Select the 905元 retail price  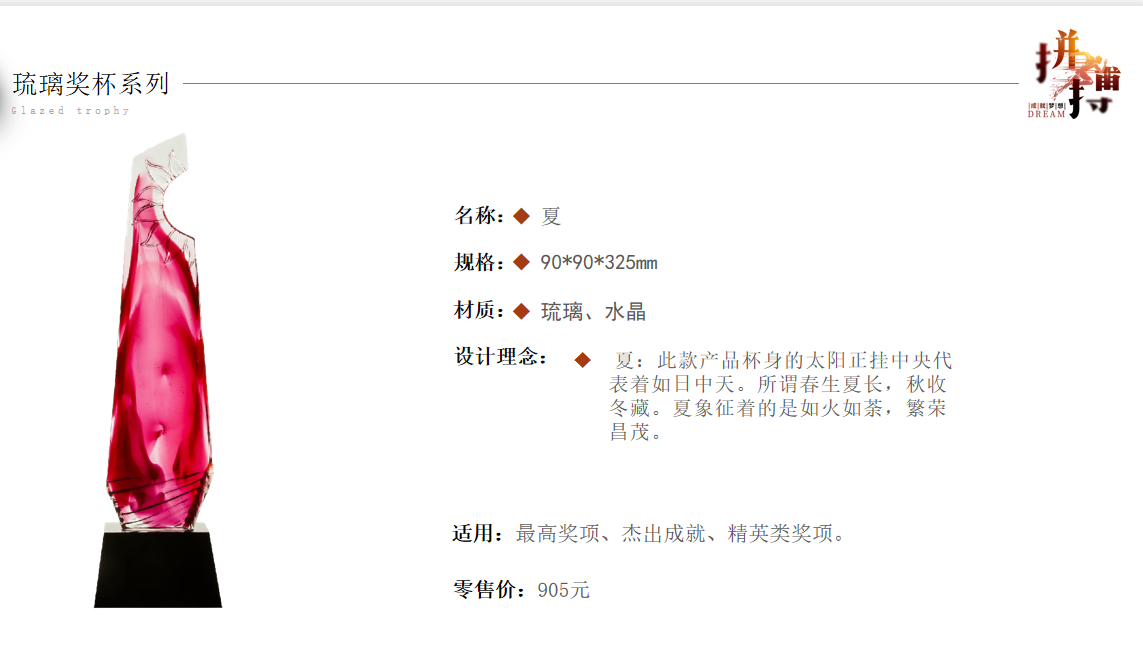coord(563,590)
